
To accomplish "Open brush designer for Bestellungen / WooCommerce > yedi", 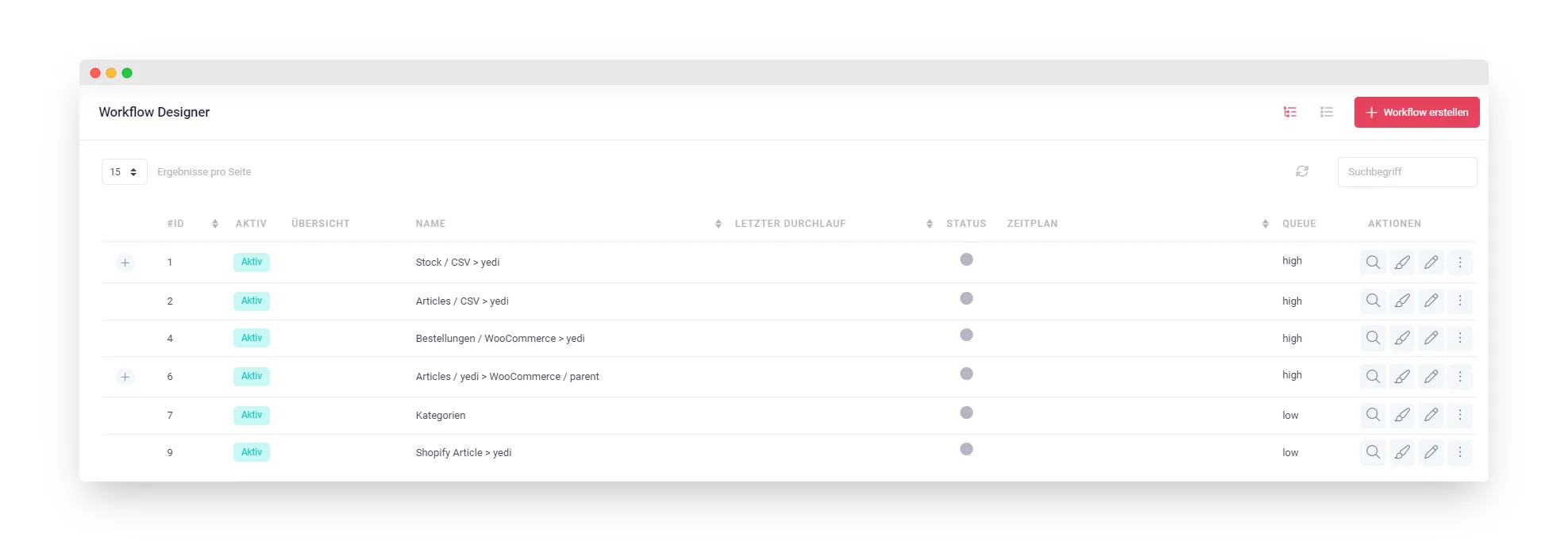I will pyautogui.click(x=1402, y=338).
